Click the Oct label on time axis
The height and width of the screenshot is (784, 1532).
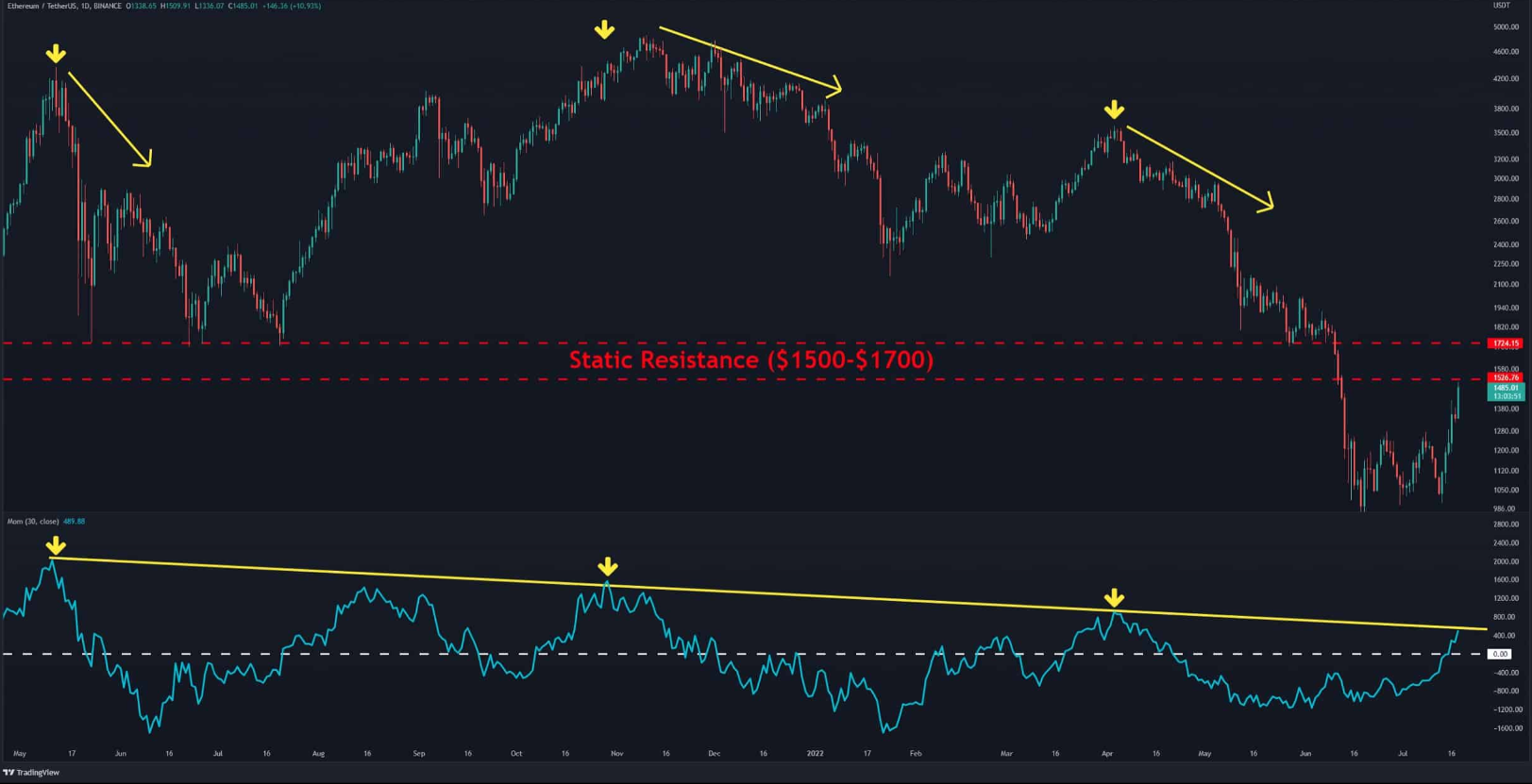[515, 754]
